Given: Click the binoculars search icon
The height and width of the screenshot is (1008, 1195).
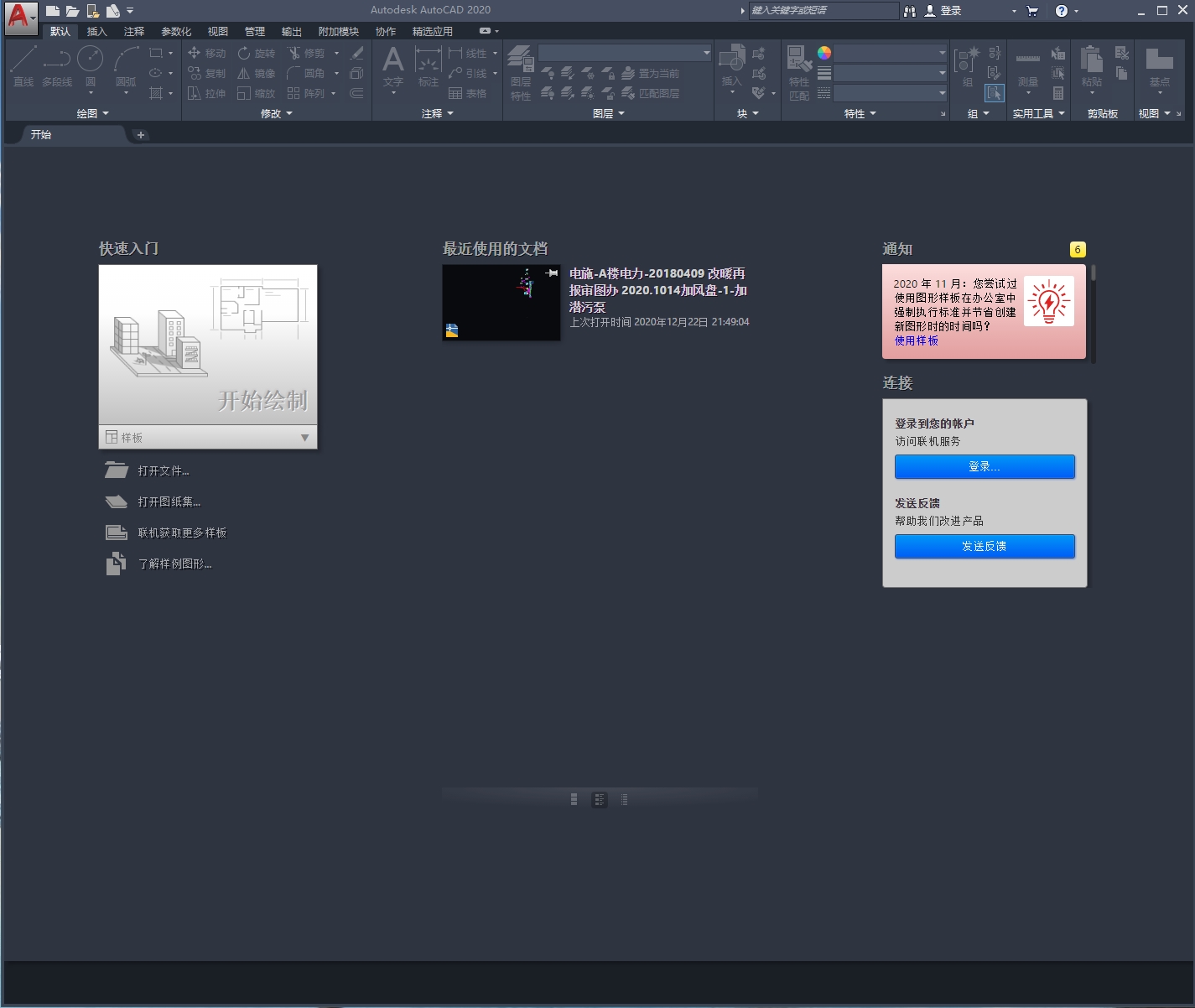Looking at the screenshot, I should coord(910,11).
